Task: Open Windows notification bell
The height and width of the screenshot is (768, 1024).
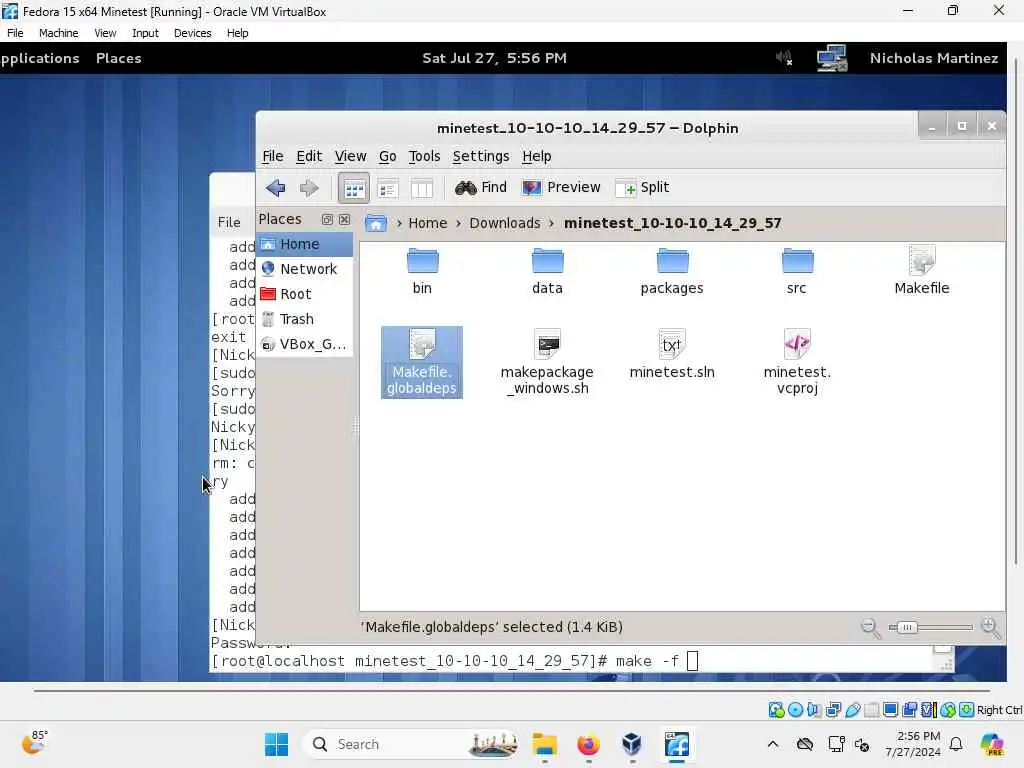Action: (x=956, y=744)
